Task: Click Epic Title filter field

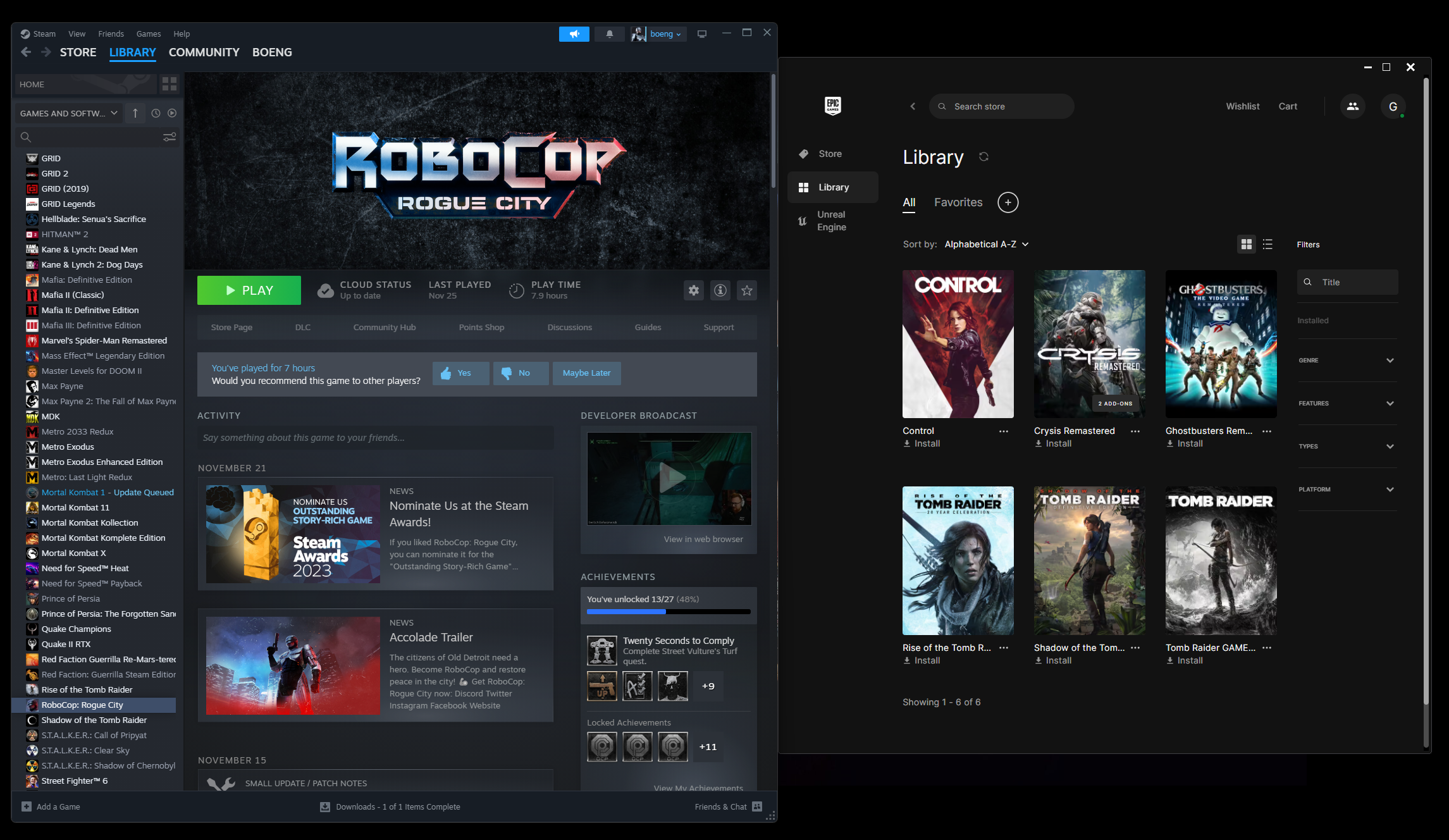Action: click(1348, 282)
